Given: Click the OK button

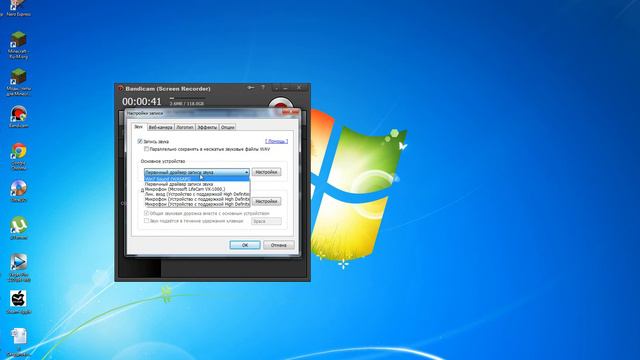Looking at the screenshot, I should click(245, 245).
